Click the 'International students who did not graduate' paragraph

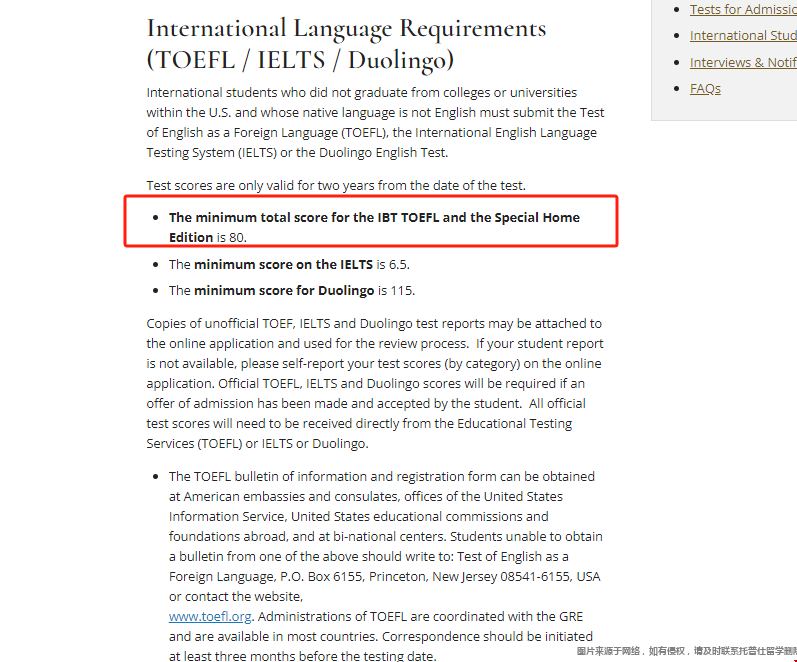tap(375, 123)
